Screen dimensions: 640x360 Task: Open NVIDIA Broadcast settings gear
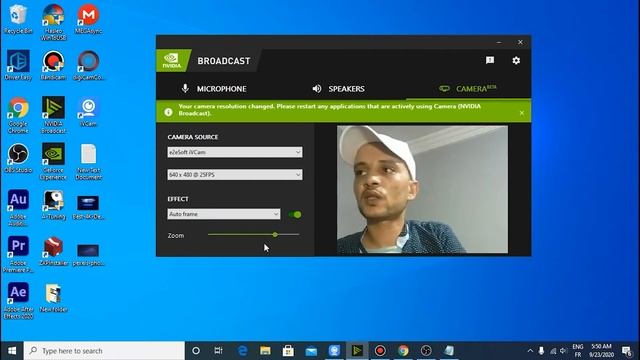[516, 61]
